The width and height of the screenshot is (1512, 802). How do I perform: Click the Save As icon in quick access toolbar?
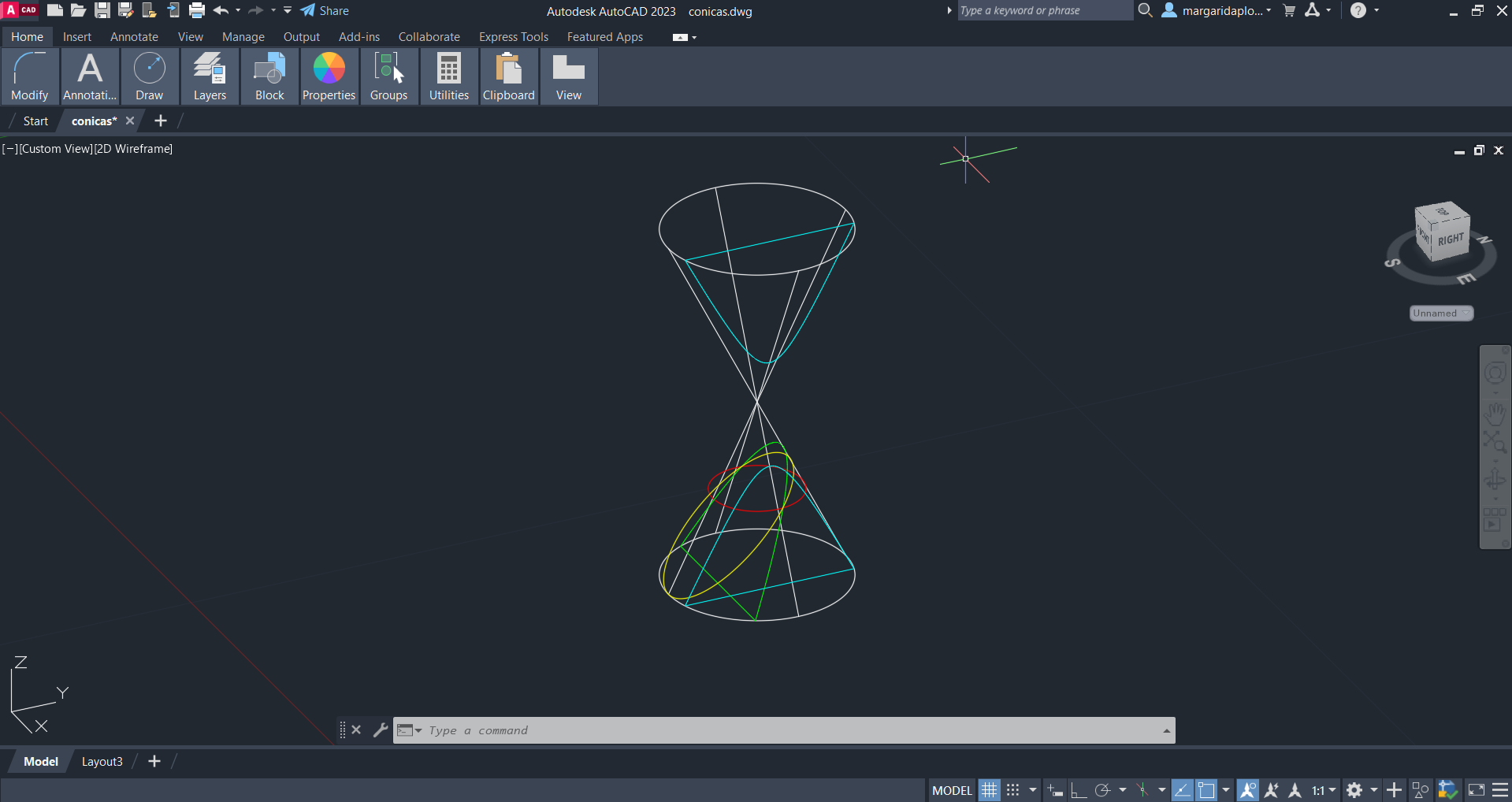125,11
